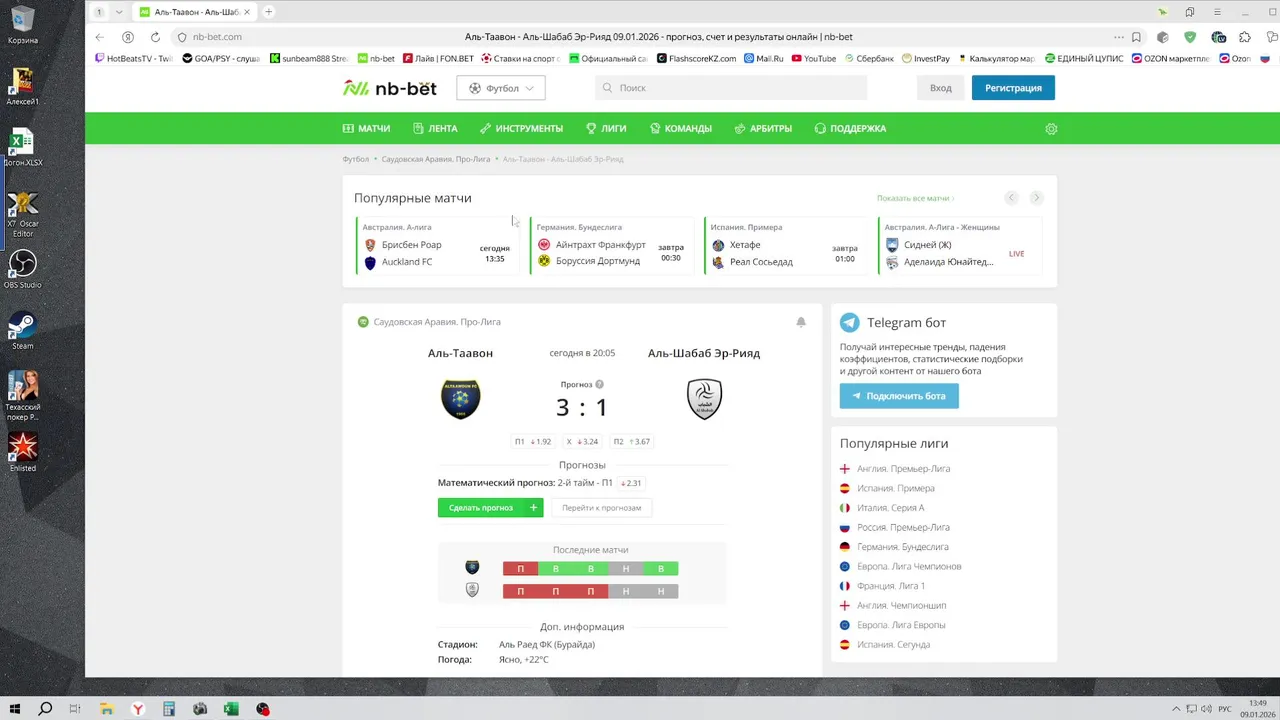Open the Windows Start menu
This screenshot has width=1280, height=720.
tap(16, 709)
